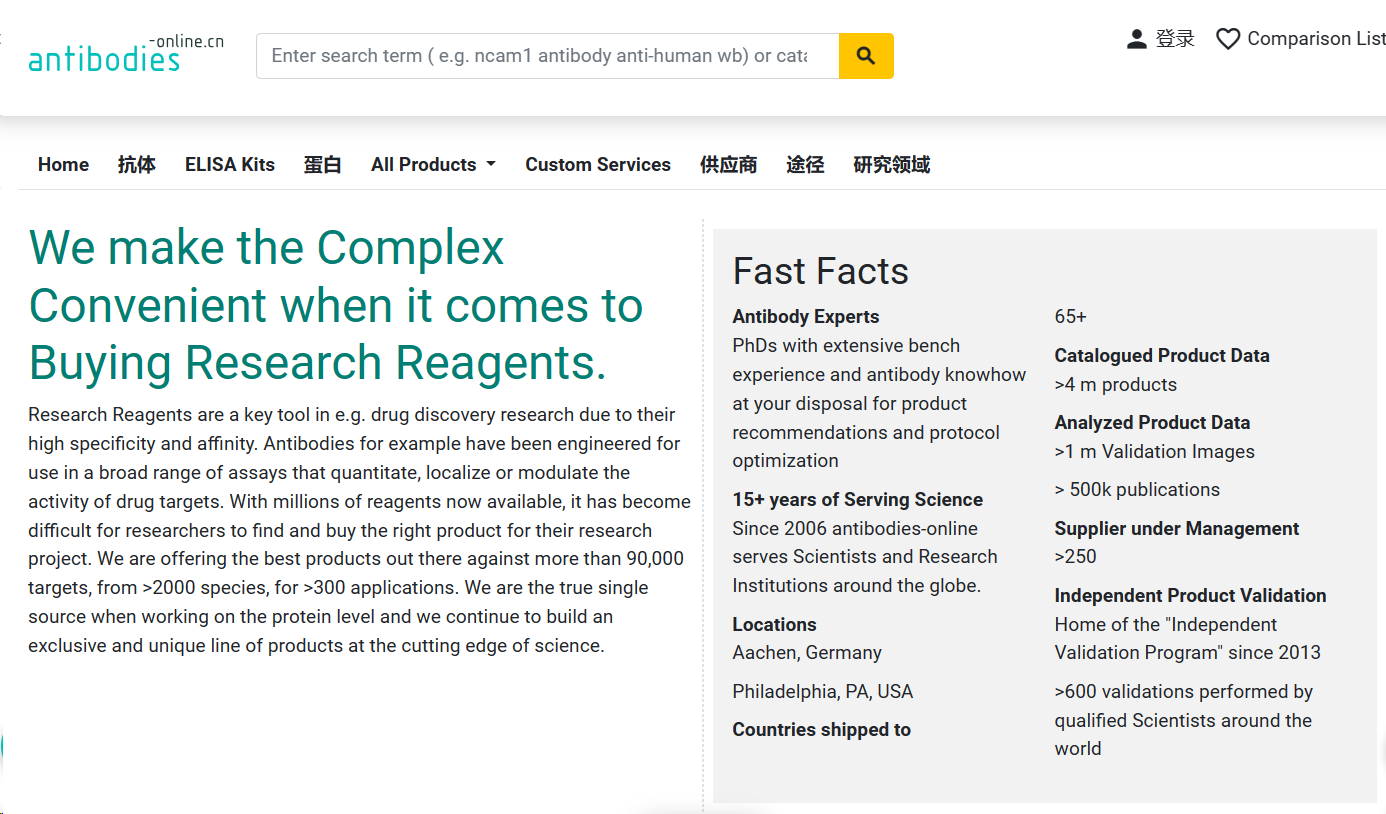Click the user account icon
1386x814 pixels.
(1136, 39)
